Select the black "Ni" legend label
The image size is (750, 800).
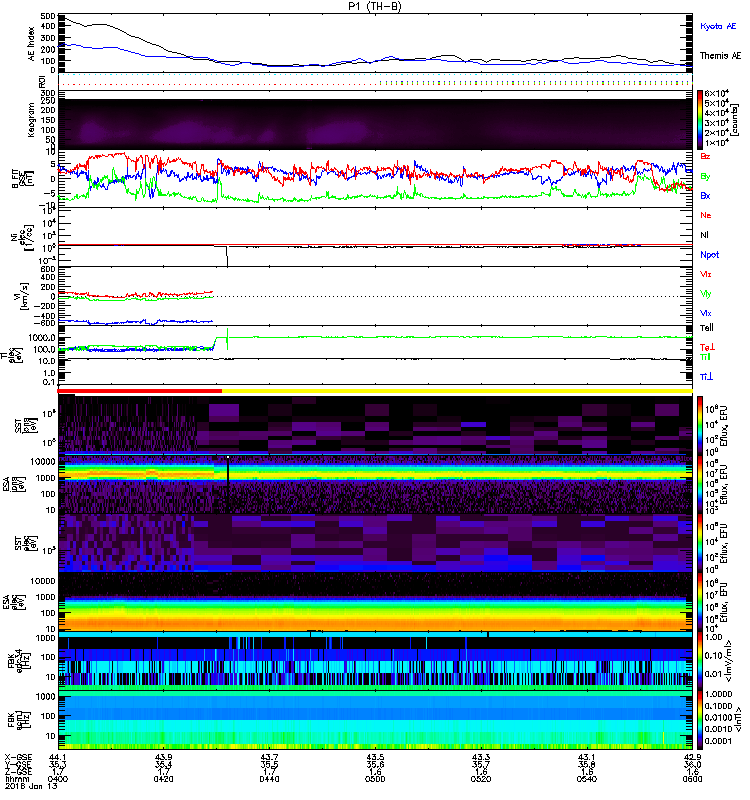704,235
